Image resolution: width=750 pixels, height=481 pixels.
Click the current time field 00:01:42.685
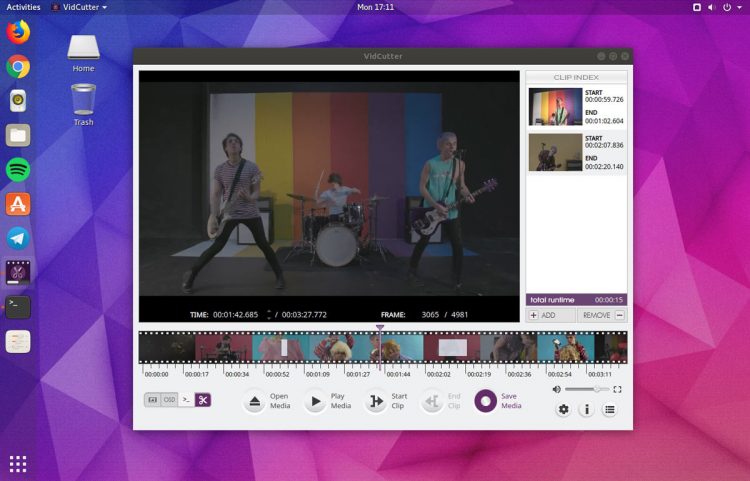(235, 315)
